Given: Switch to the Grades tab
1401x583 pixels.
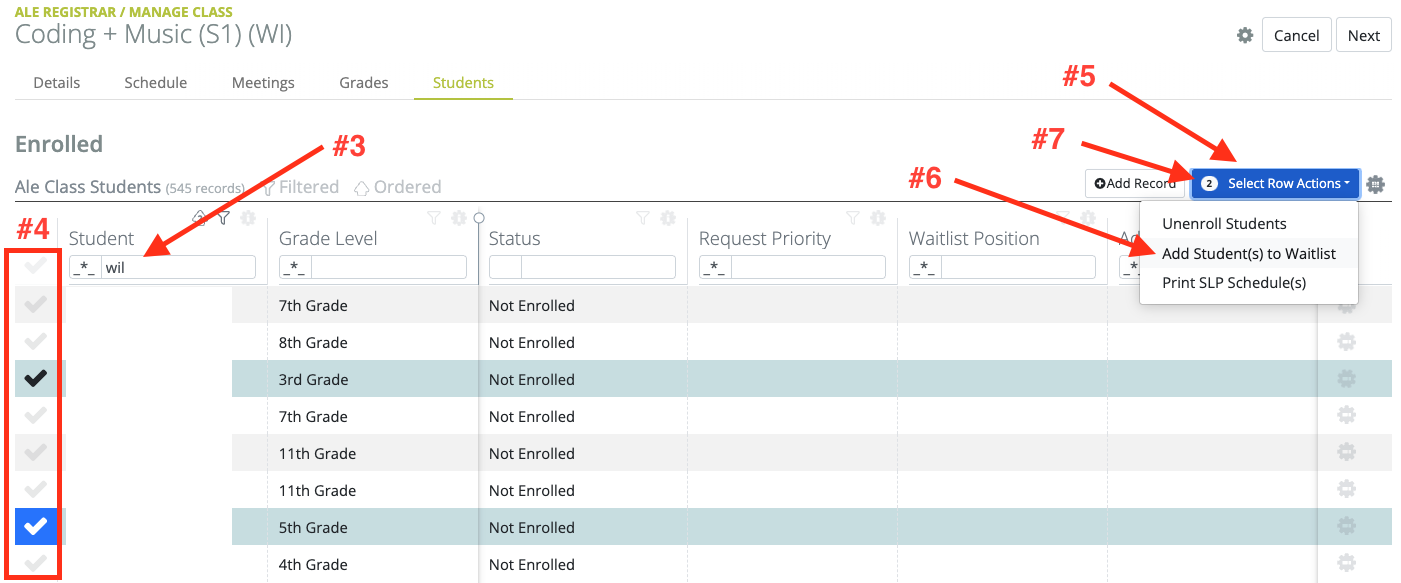Looking at the screenshot, I should (363, 82).
